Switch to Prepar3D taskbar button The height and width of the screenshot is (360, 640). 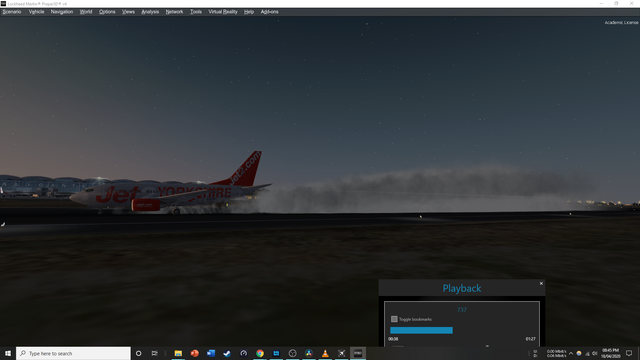(358, 353)
